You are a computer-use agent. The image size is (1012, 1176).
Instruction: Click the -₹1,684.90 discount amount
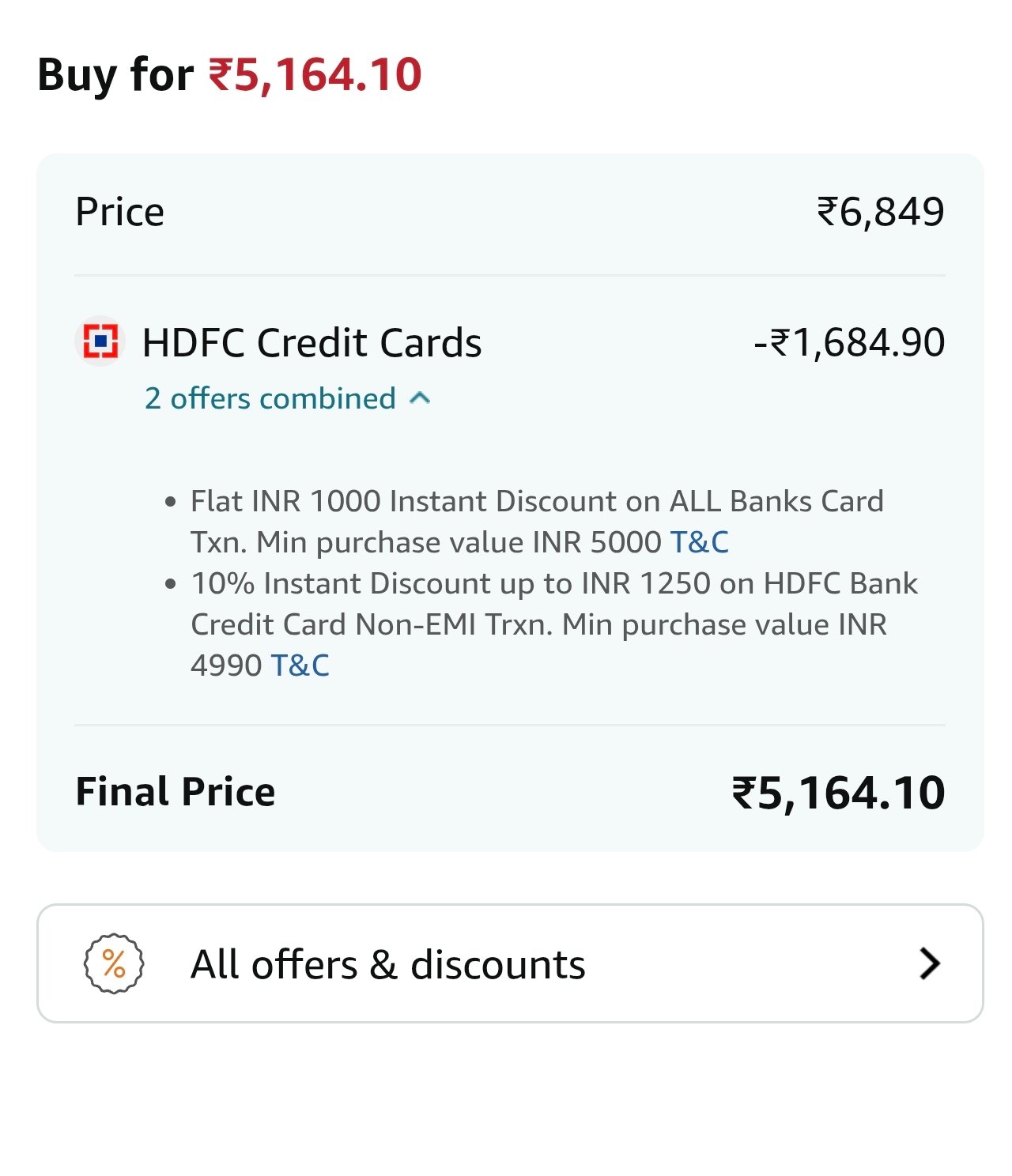point(849,343)
